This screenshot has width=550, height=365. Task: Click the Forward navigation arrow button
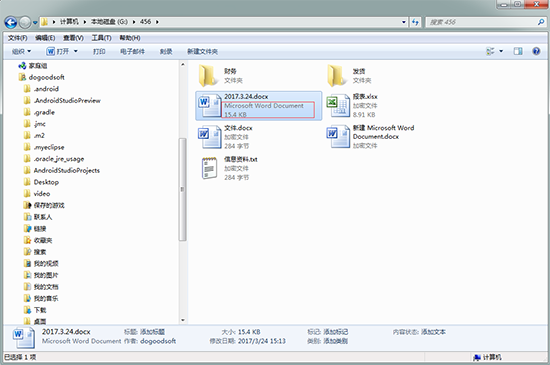click(x=25, y=22)
